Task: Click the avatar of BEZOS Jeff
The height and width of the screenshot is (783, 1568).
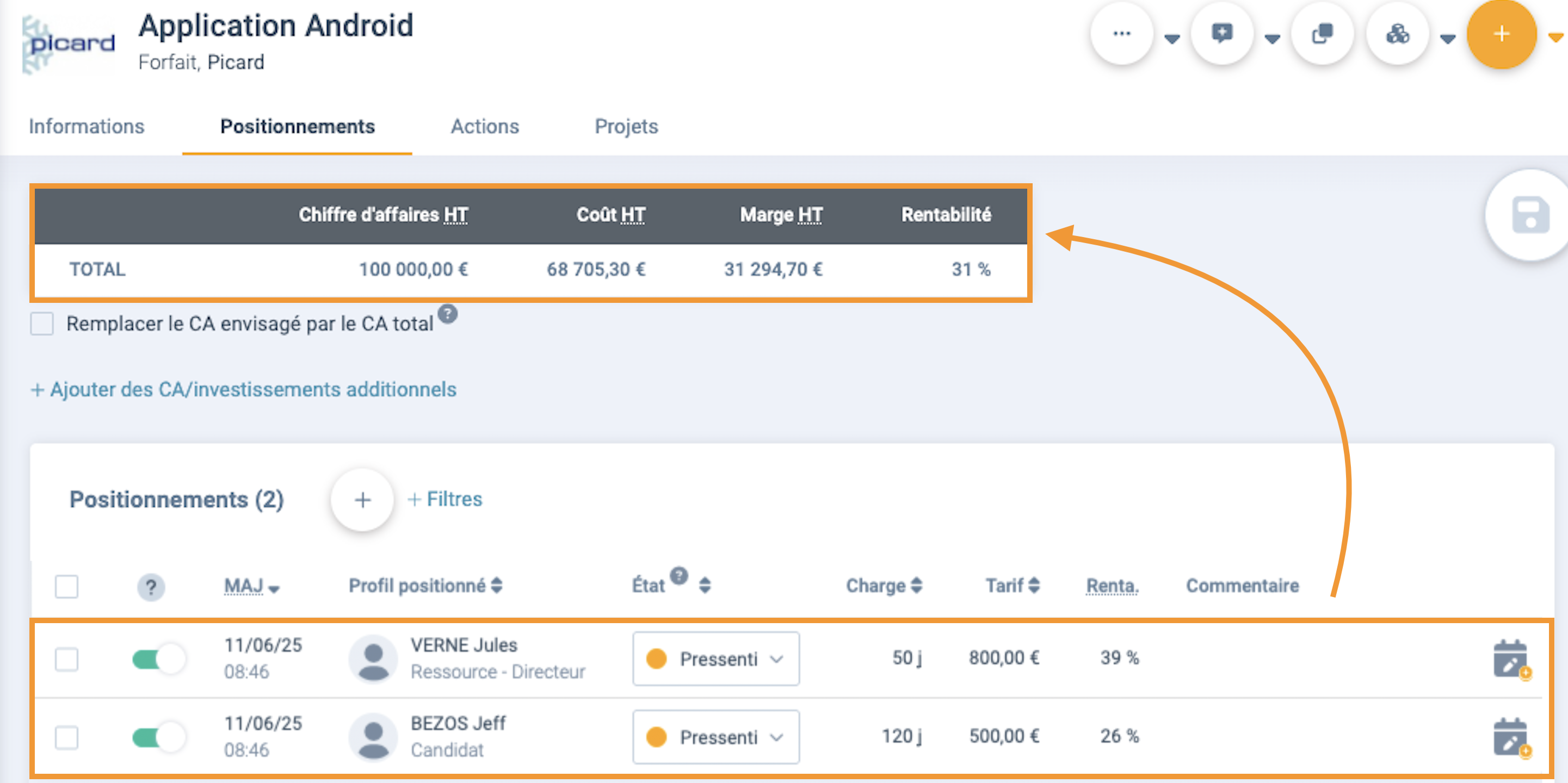Action: (x=373, y=737)
